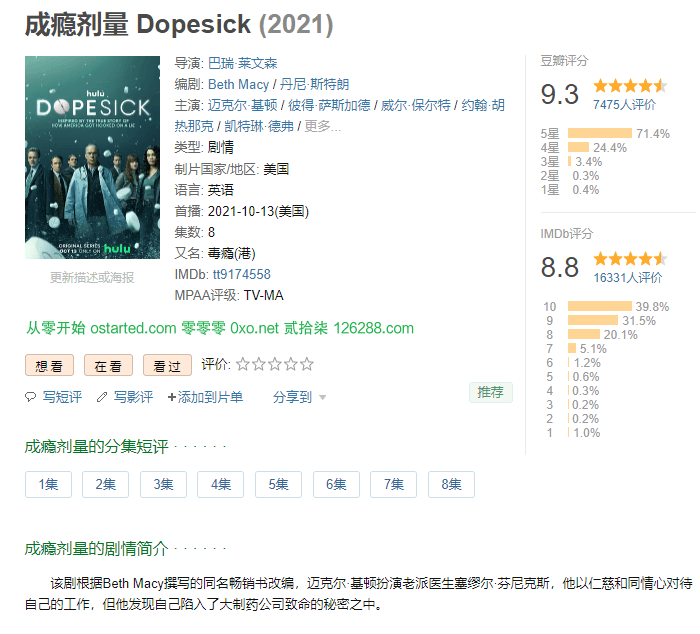The image size is (700, 634).
Task: Click the Douban 5星 71.4% bar
Action: (600, 133)
